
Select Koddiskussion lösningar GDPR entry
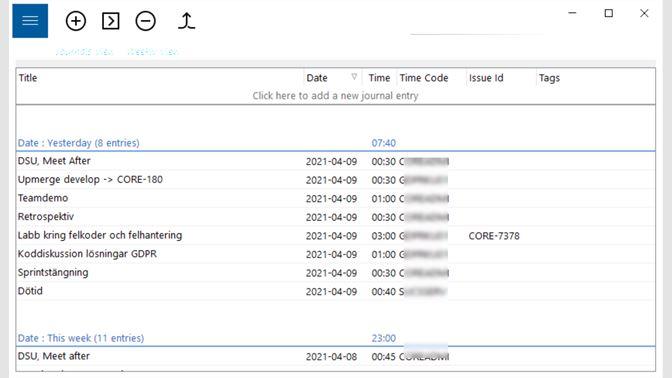pos(336,254)
